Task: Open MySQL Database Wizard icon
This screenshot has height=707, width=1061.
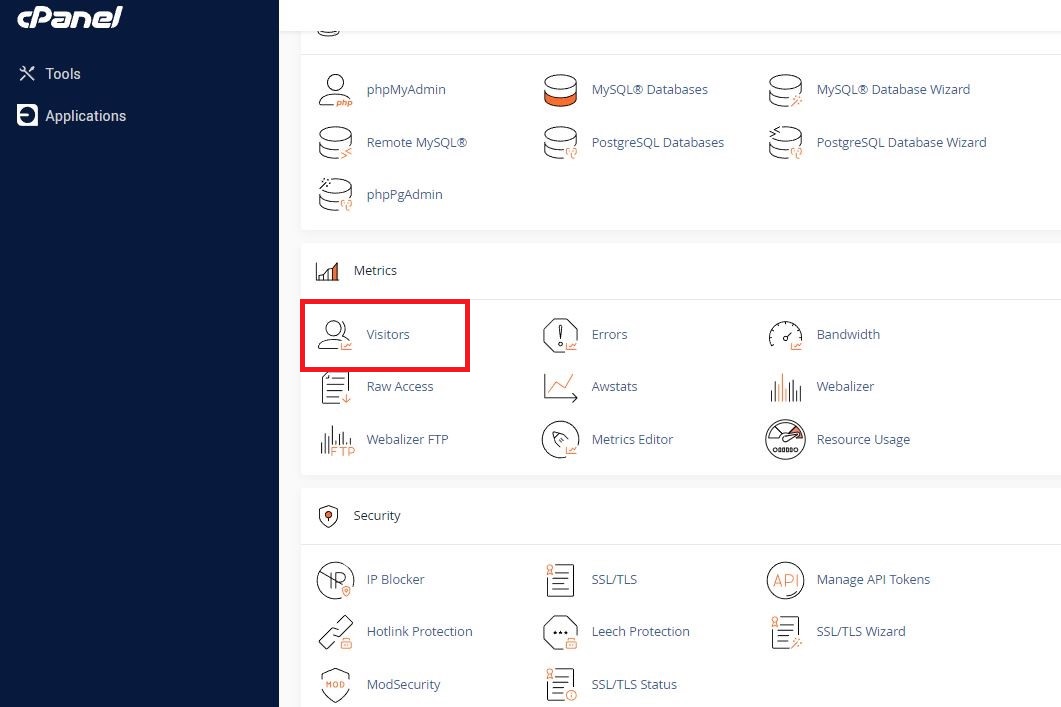Action: (x=785, y=90)
